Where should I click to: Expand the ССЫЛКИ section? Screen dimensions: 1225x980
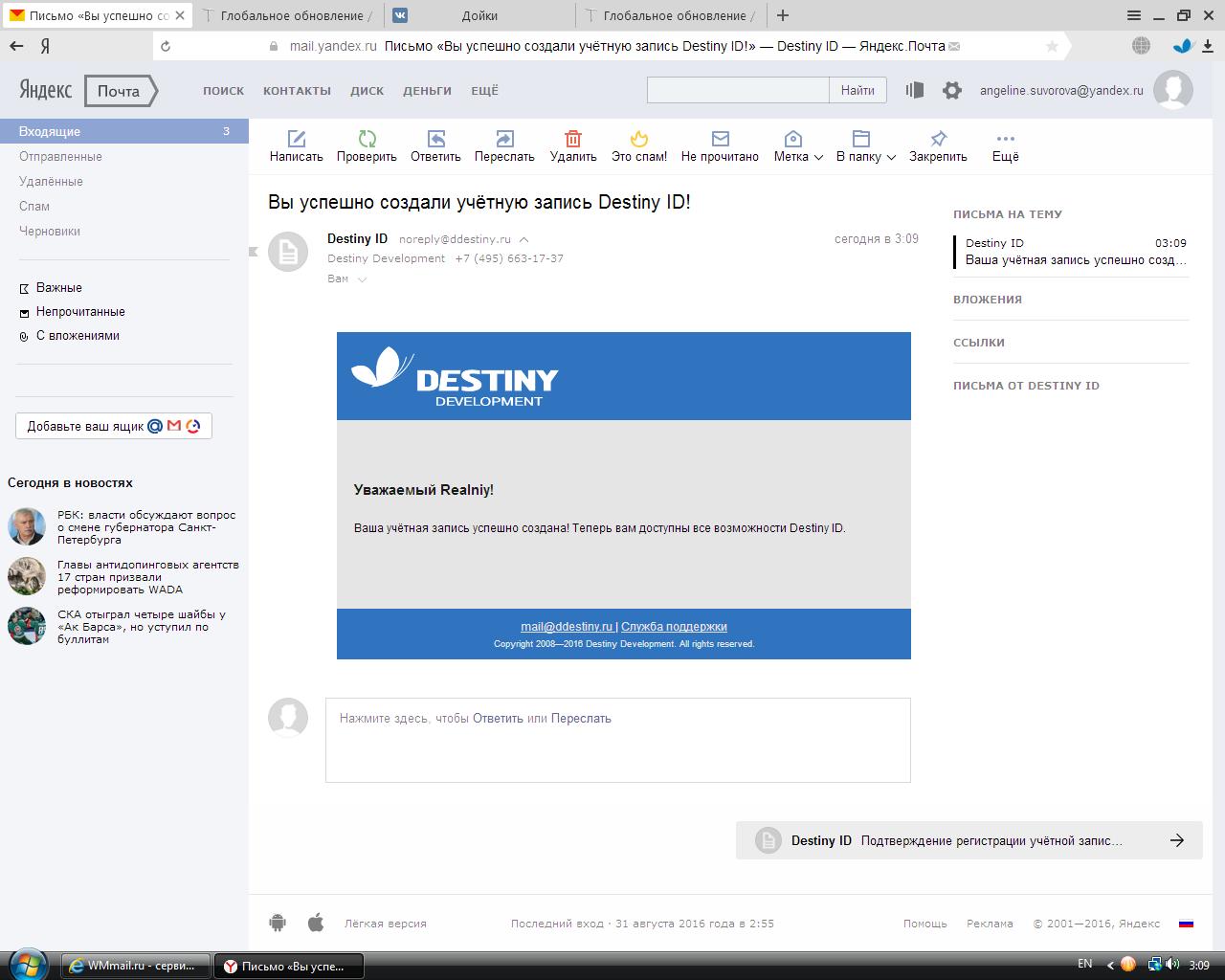click(x=979, y=343)
